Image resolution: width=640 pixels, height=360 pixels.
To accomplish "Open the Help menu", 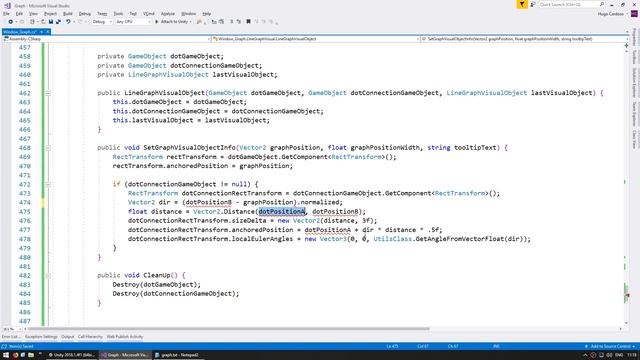I will click(207, 14).
